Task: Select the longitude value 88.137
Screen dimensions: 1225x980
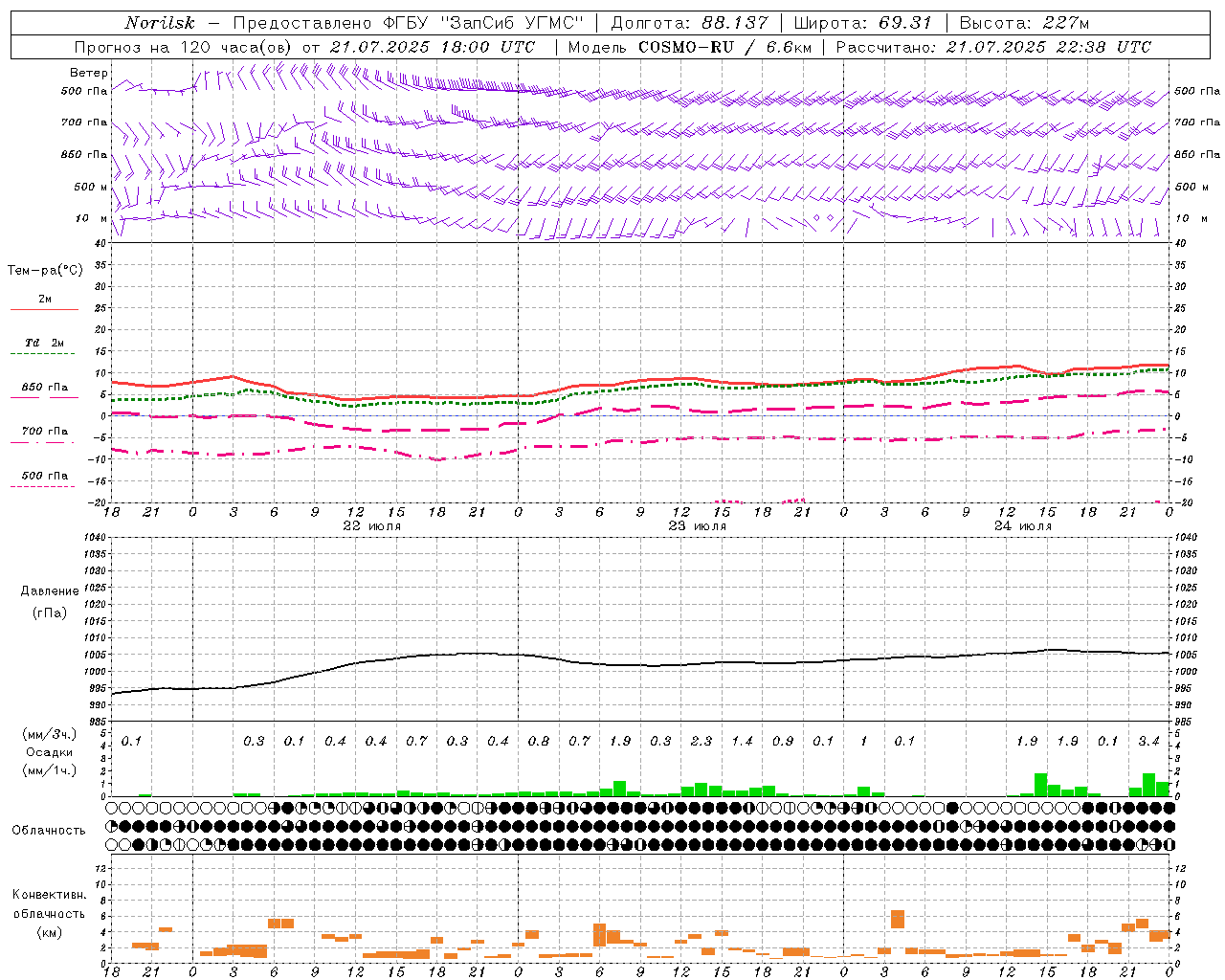Action: click(735, 23)
